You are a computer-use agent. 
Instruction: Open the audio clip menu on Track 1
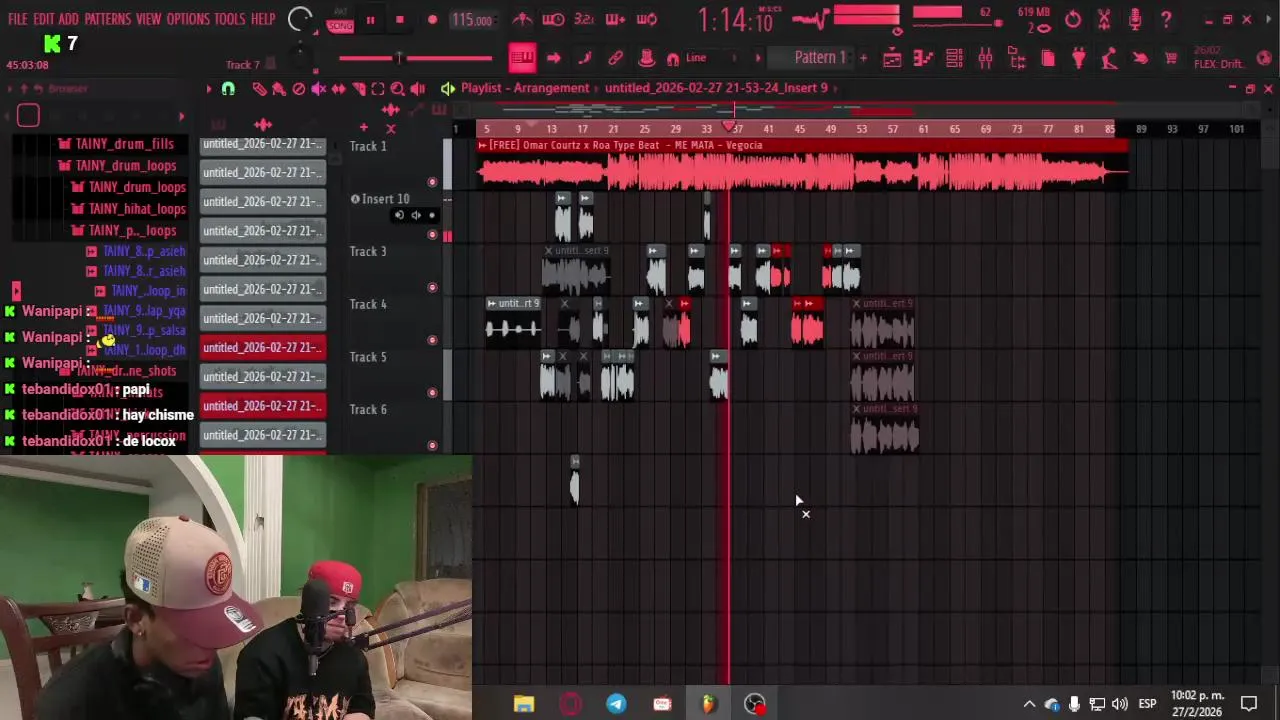(482, 146)
